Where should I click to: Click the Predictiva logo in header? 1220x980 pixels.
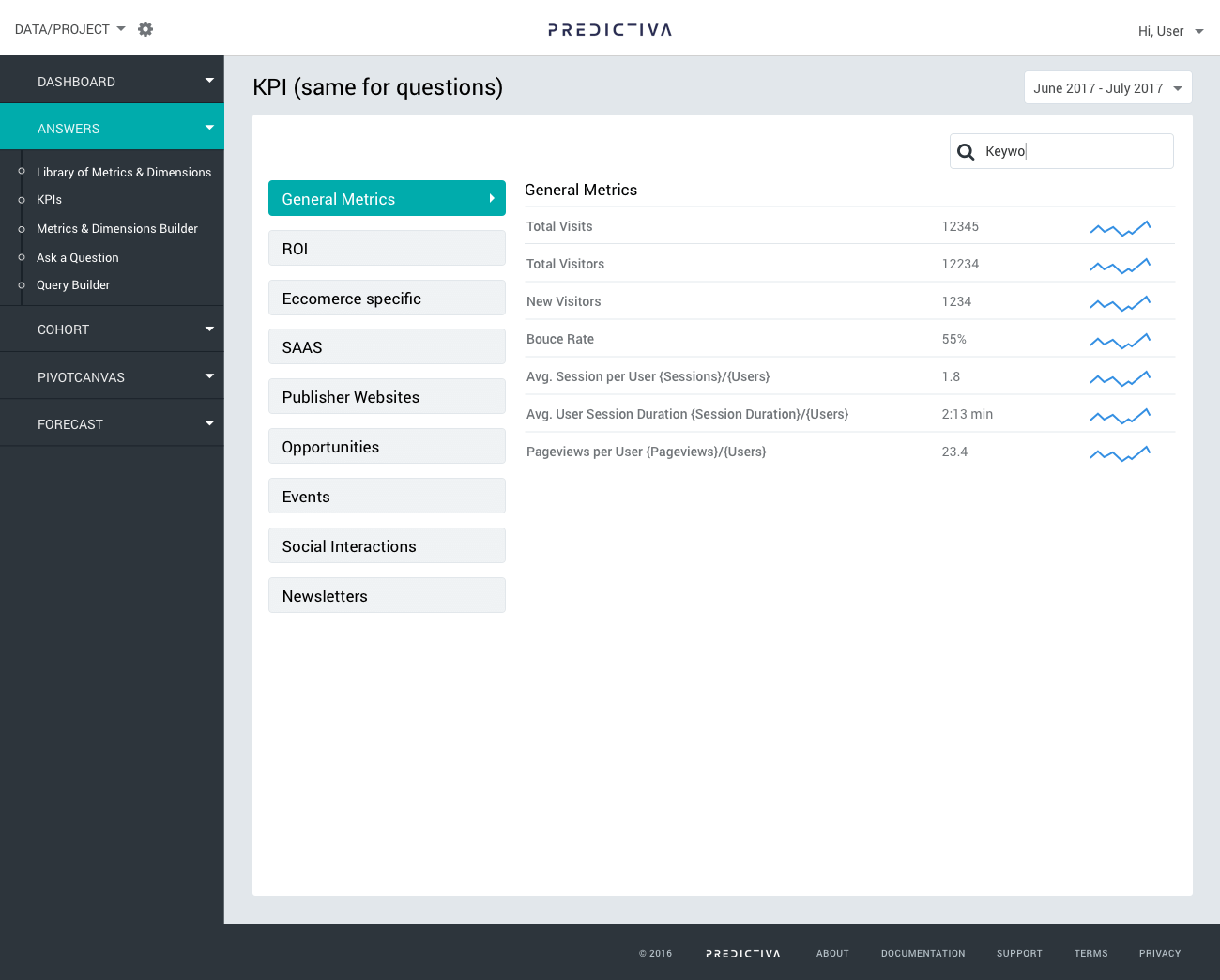pyautogui.click(x=610, y=30)
